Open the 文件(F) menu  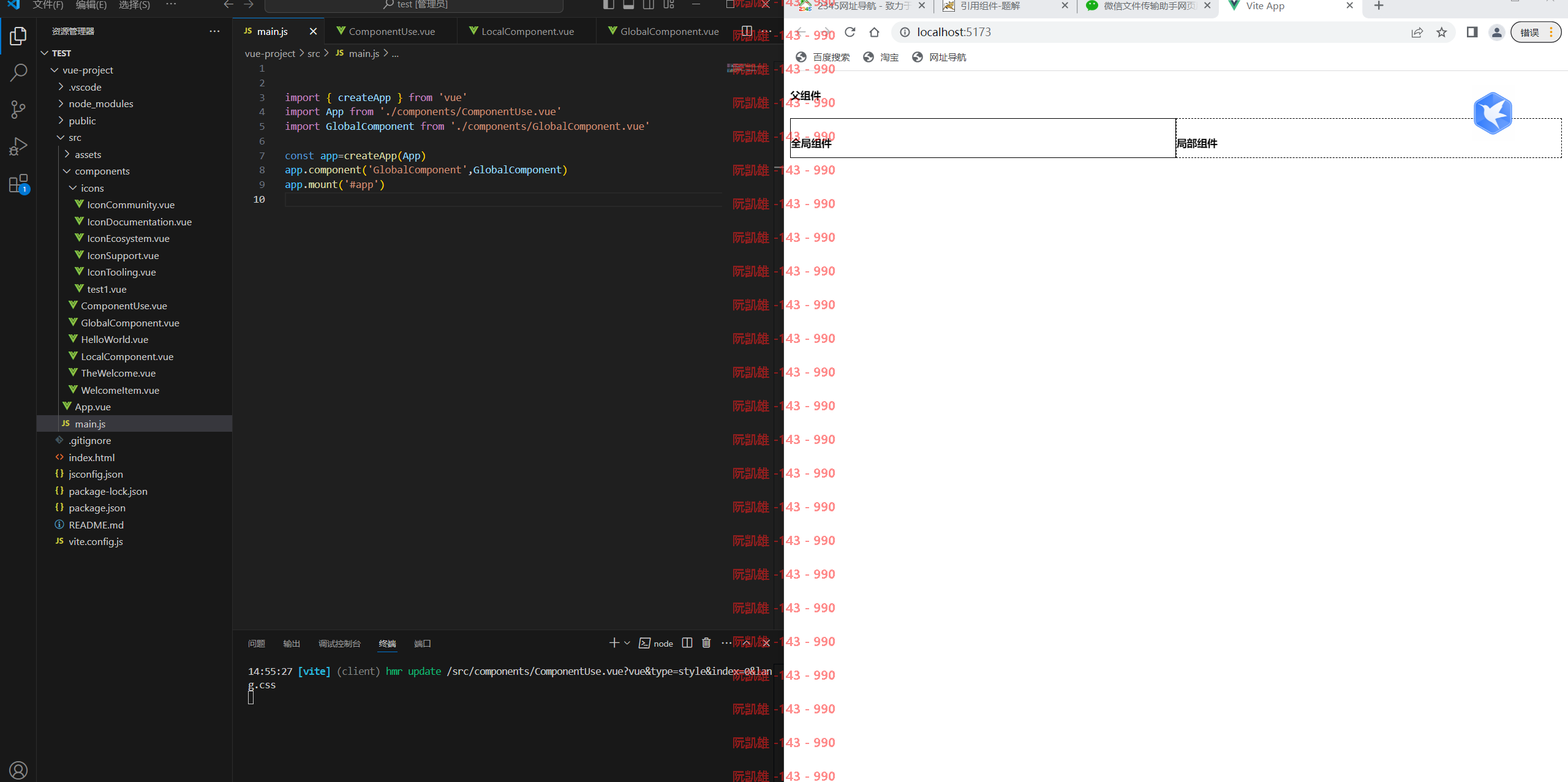point(48,5)
